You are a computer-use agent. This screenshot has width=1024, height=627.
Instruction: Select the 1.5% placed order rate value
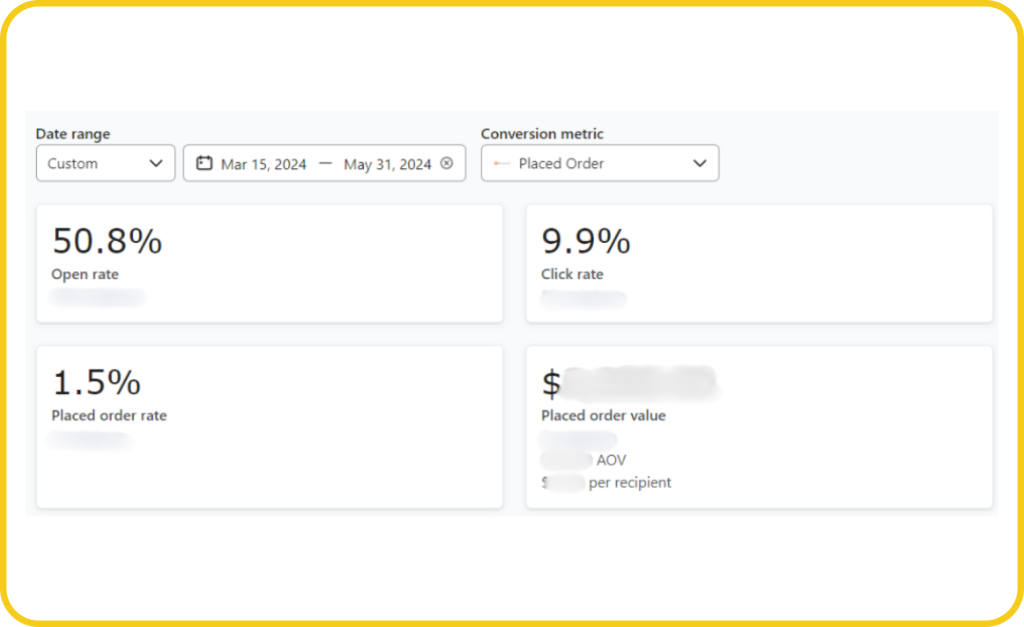(96, 382)
